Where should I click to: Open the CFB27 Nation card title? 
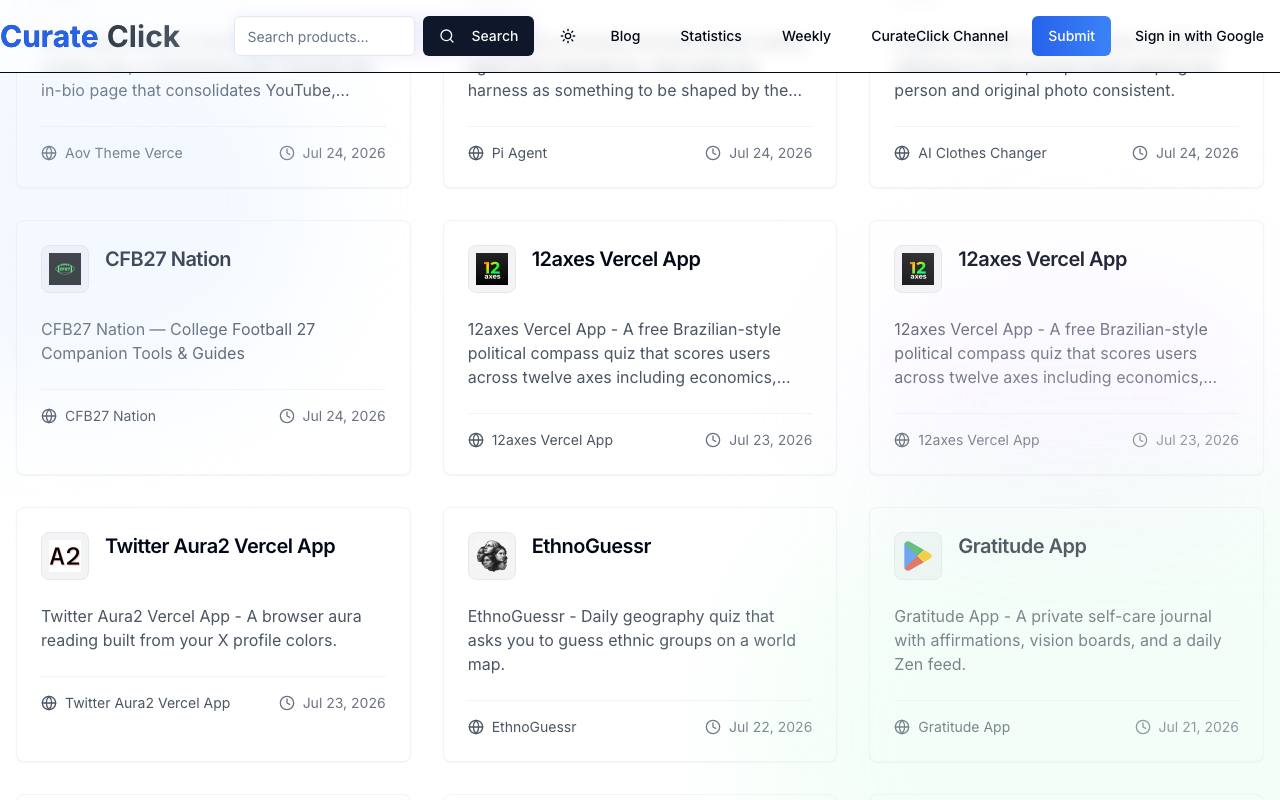tap(168, 259)
